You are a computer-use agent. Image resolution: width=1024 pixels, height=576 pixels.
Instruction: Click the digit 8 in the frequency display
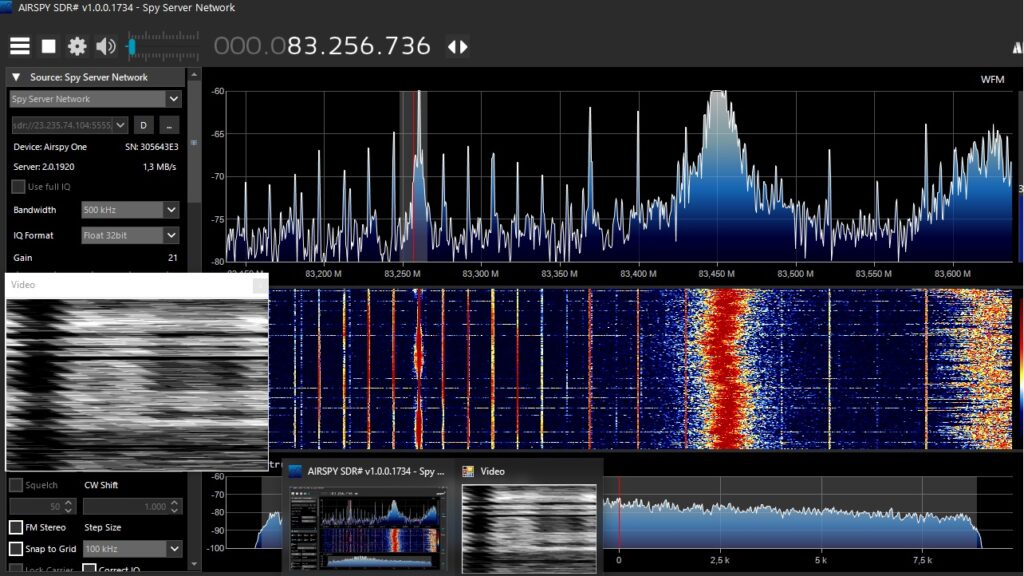click(295, 46)
